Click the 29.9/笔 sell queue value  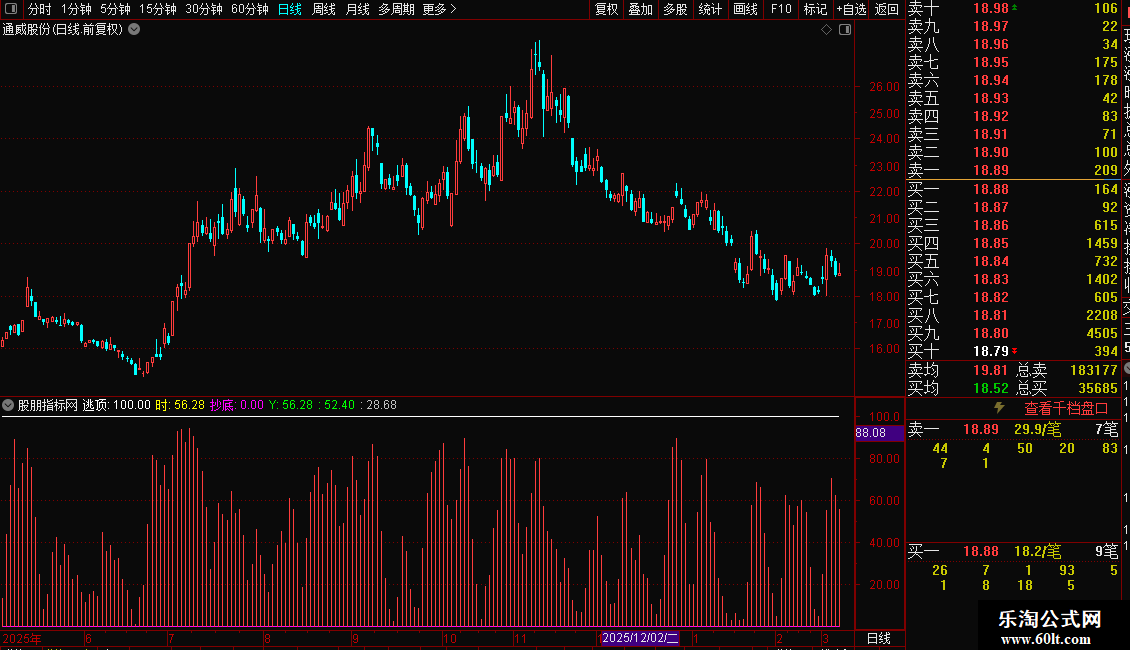click(x=1037, y=429)
